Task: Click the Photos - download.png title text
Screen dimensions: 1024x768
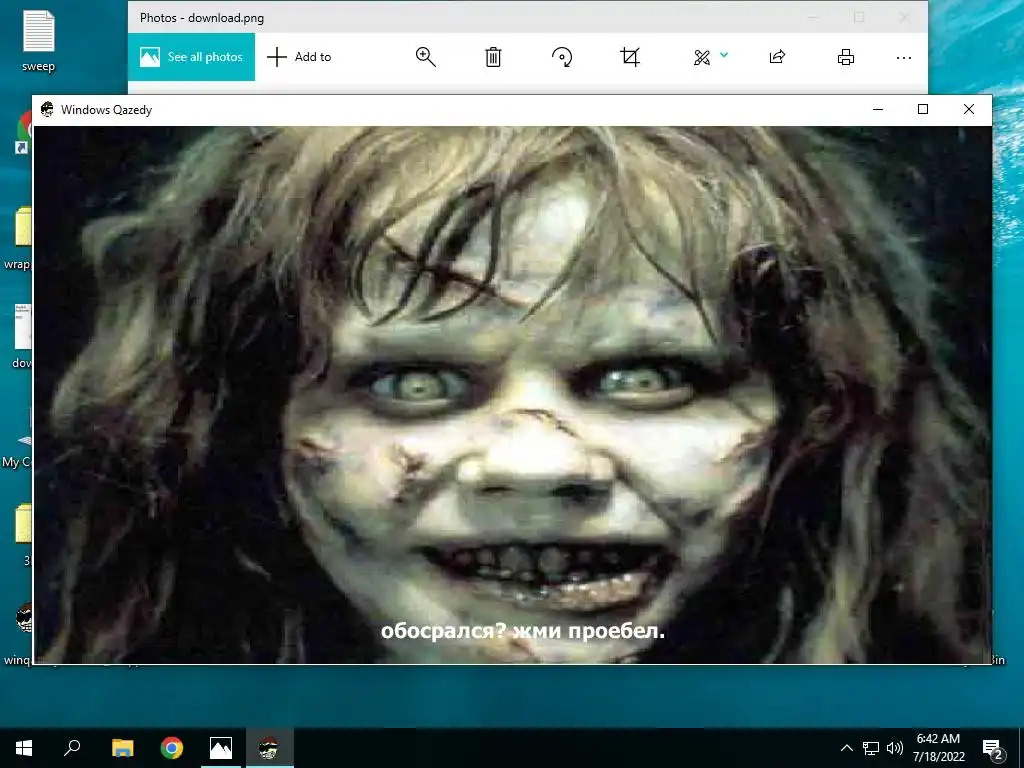Action: 202,18
